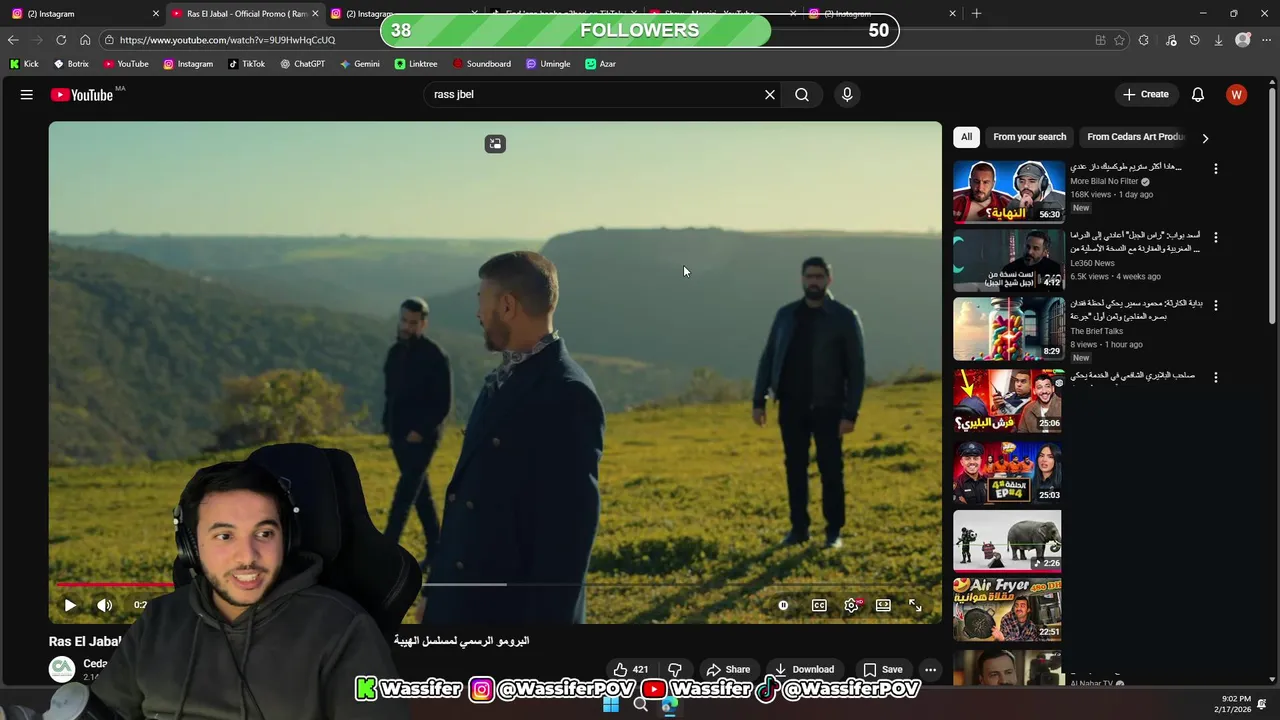
Task: Open the 25:06 suggested video thumbnail
Action: pyautogui.click(x=1009, y=400)
